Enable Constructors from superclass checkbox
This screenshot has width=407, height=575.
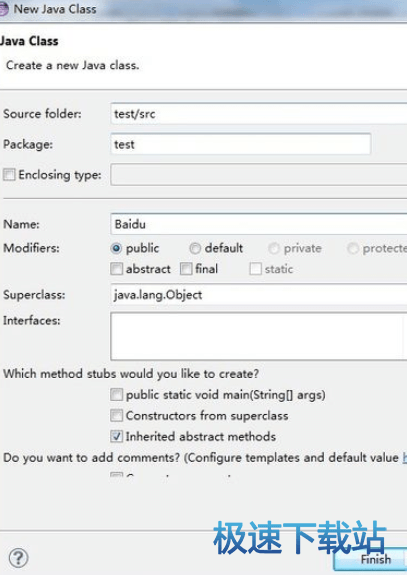(x=117, y=415)
